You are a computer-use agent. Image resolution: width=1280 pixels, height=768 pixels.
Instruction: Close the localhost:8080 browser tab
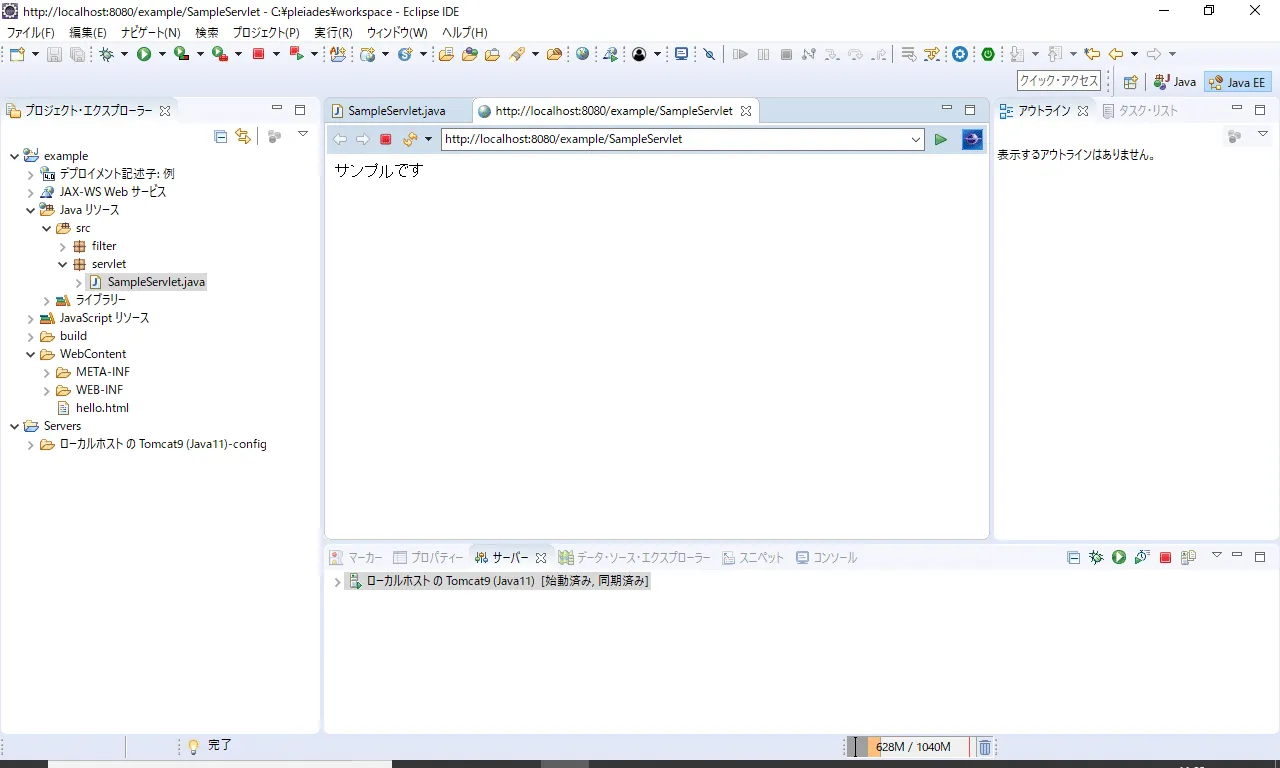(746, 111)
